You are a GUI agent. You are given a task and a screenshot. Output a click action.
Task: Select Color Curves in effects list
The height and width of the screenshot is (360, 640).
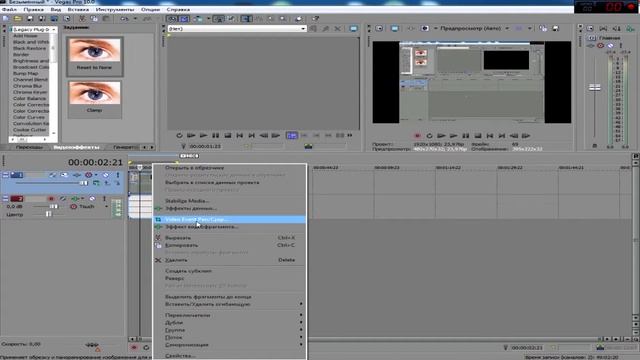pos(29,117)
